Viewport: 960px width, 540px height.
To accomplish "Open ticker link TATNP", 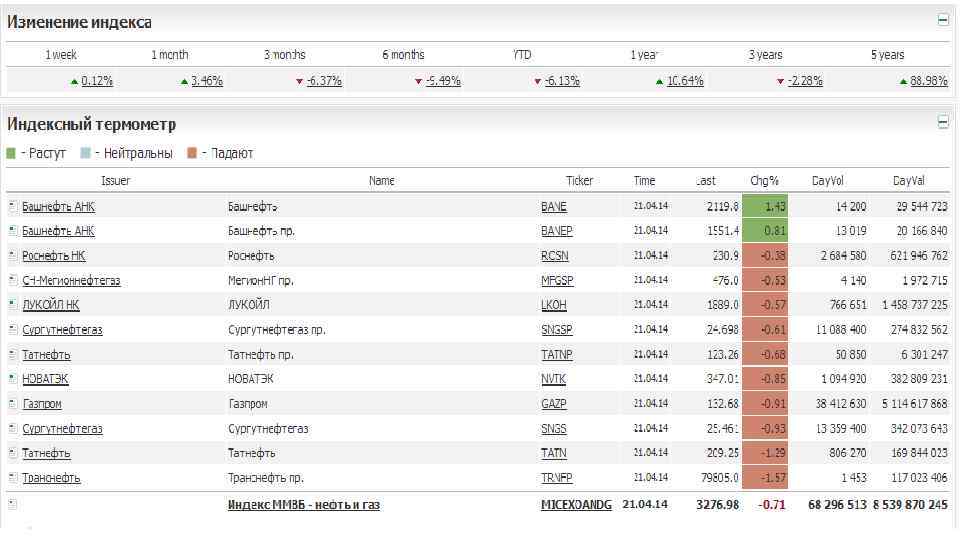I will [557, 354].
